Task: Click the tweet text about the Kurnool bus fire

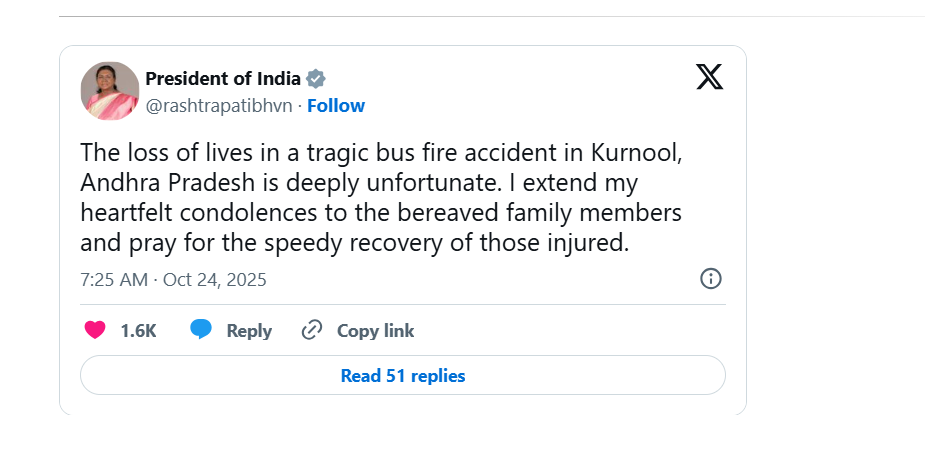Action: (380, 198)
